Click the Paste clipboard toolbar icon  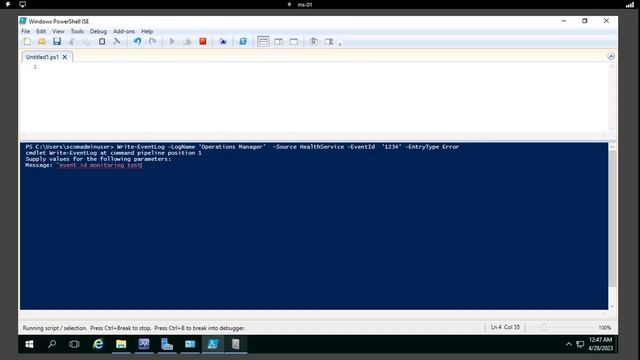(x=102, y=42)
